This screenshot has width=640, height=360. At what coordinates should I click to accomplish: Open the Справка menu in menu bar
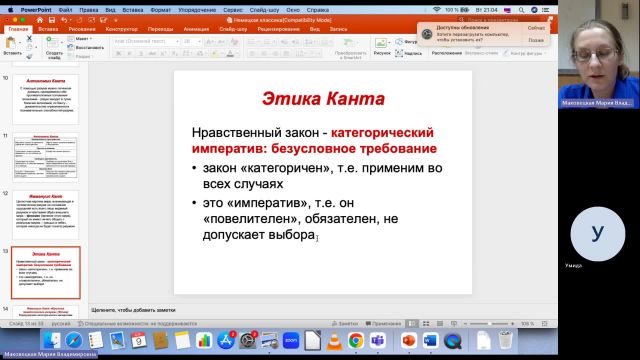pos(318,10)
